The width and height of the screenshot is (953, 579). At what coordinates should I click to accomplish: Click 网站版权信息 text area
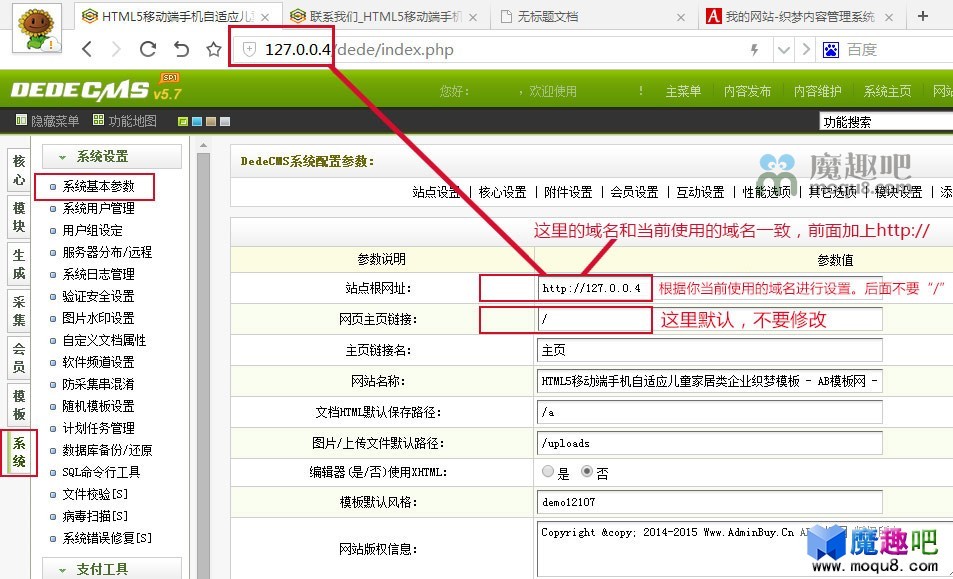click(745, 549)
